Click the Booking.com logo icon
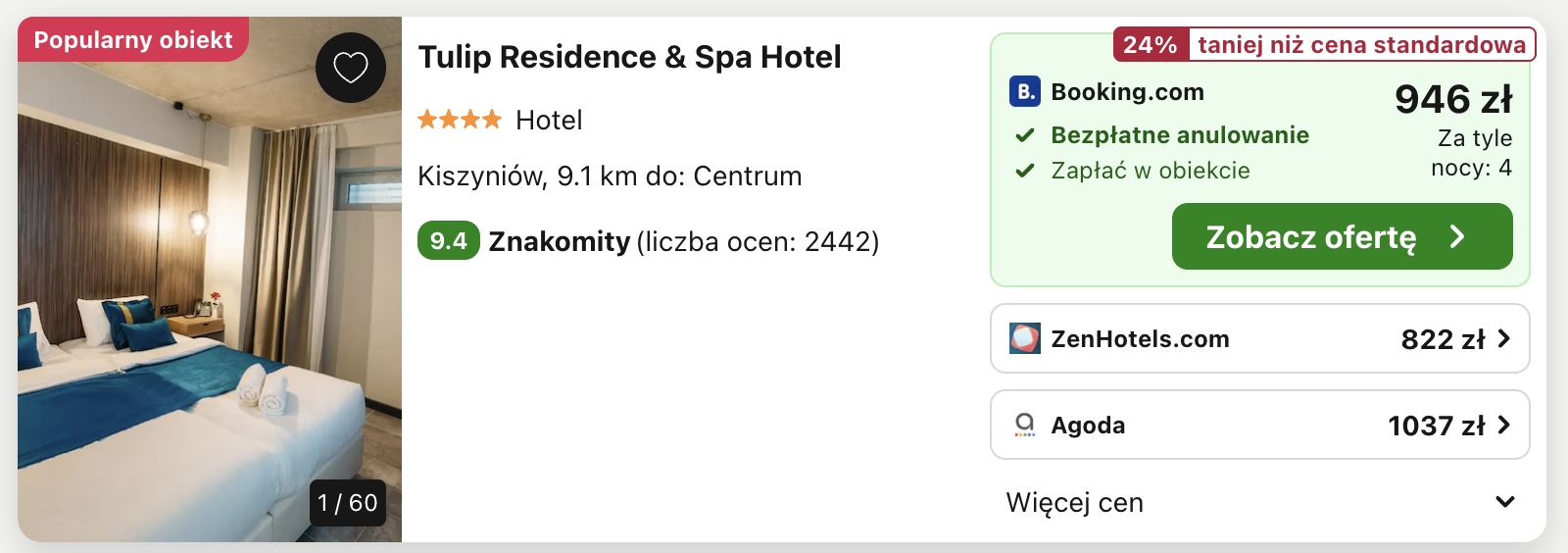The width and height of the screenshot is (1568, 553). (1025, 91)
